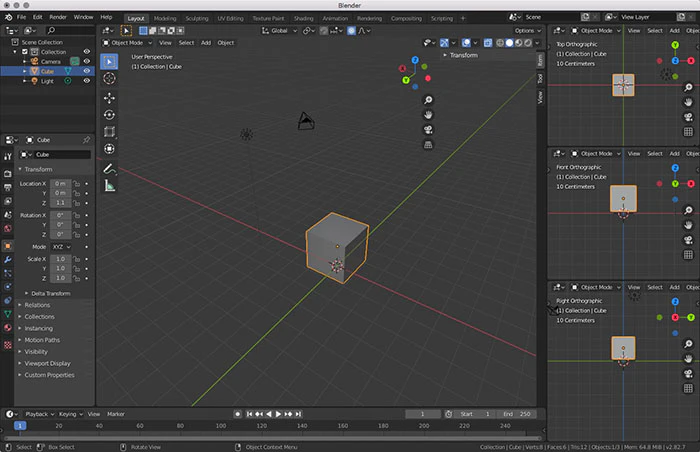This screenshot has width=700, height=452.
Task: Click main viewport pan hand icon
Action: pos(428,115)
